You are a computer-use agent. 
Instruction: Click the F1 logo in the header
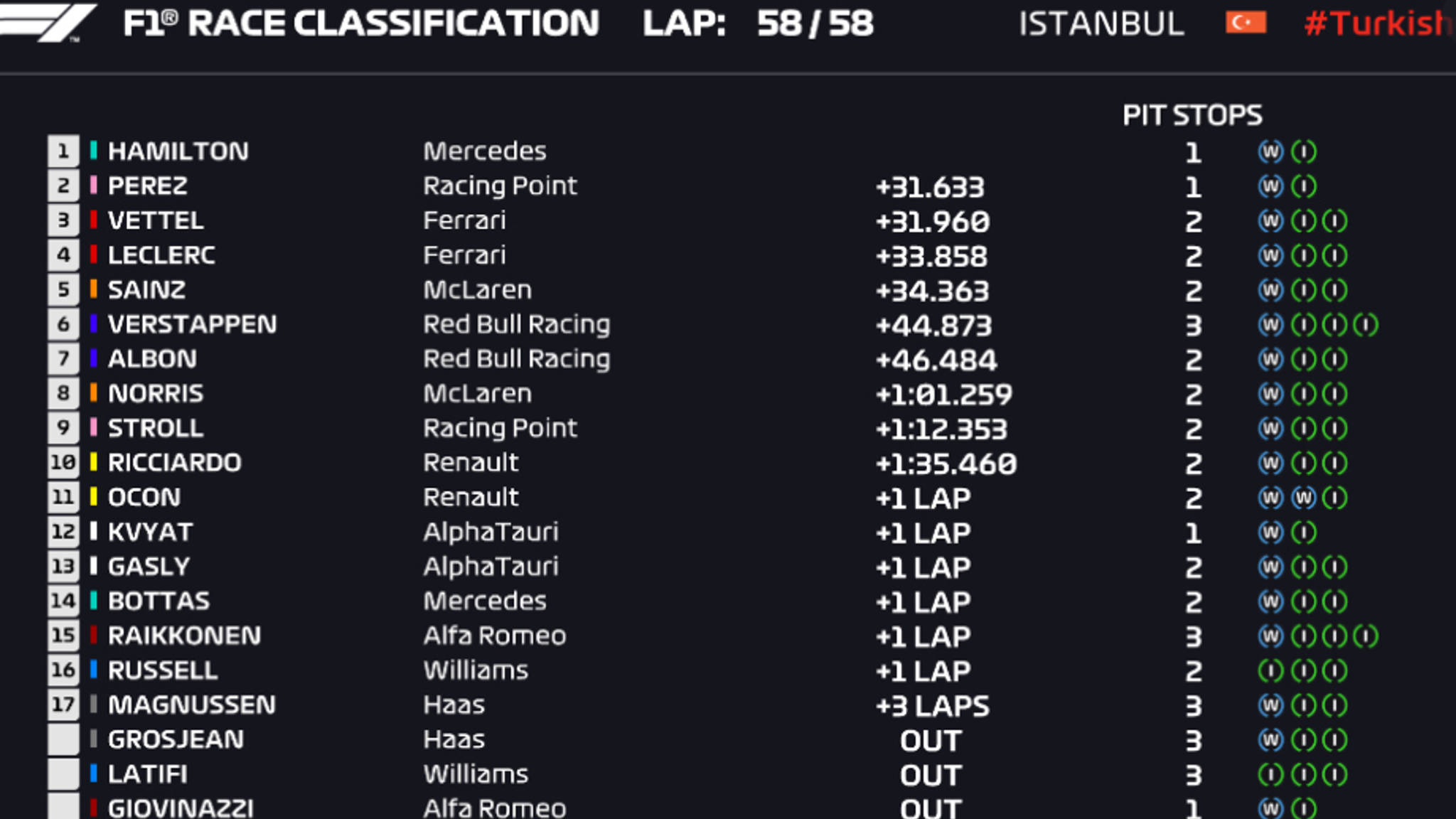click(x=50, y=21)
